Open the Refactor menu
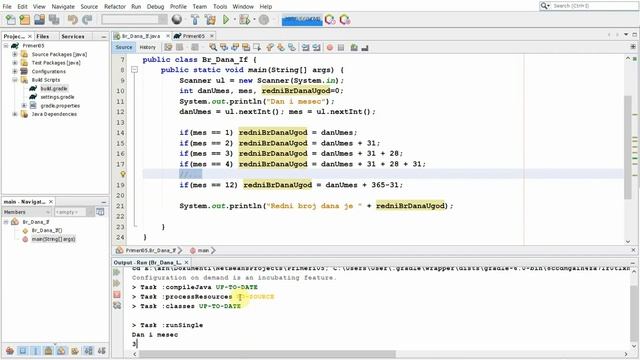The height and width of the screenshot is (360, 640). coord(115,7)
